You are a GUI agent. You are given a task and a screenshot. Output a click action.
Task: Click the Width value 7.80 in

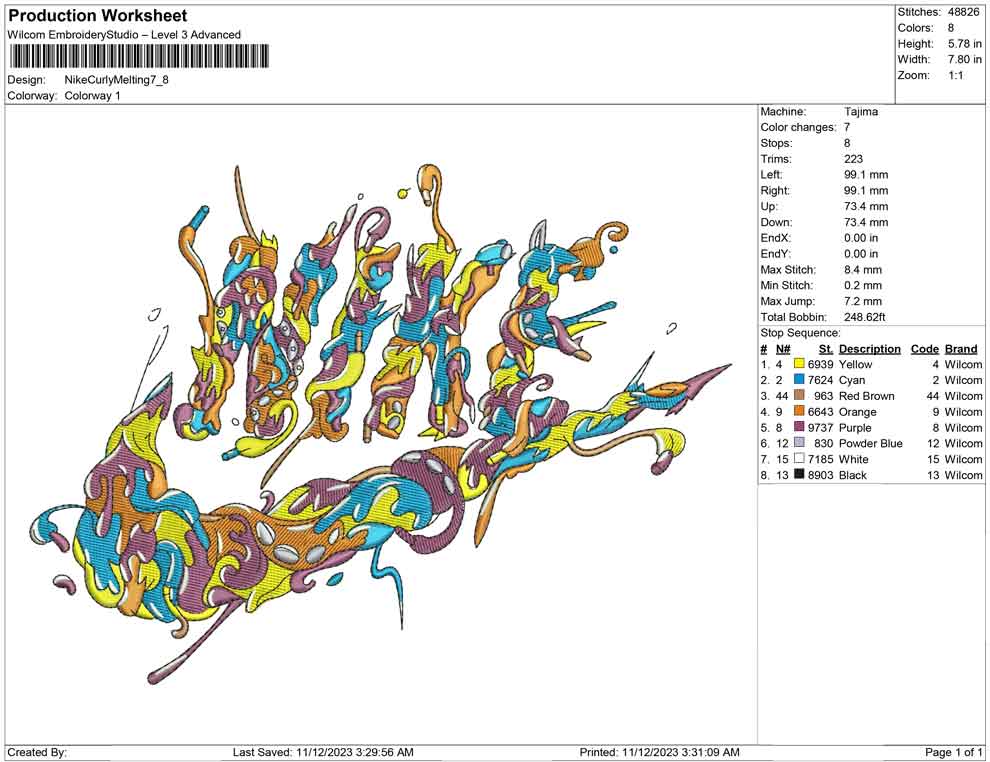click(x=965, y=59)
